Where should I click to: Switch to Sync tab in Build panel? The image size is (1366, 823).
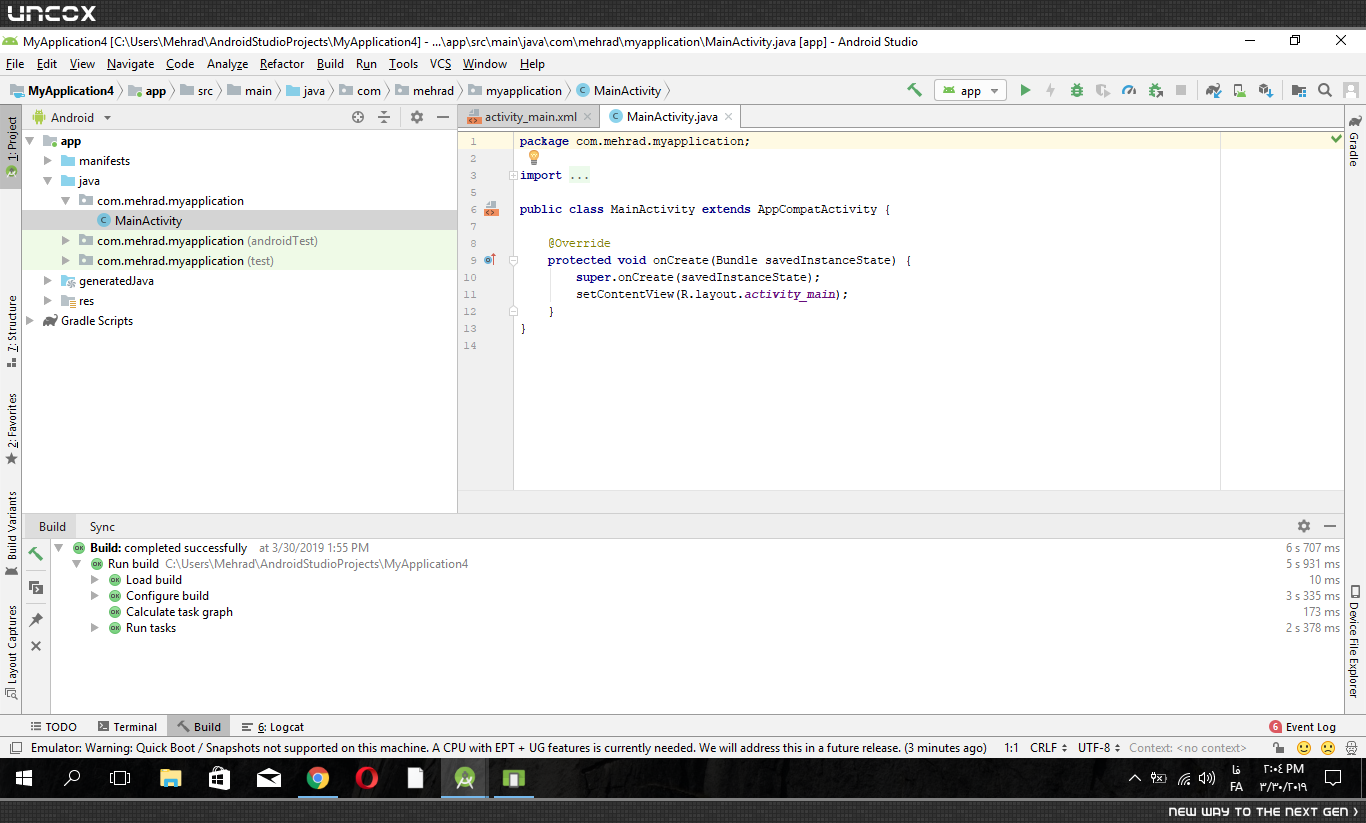(x=102, y=527)
